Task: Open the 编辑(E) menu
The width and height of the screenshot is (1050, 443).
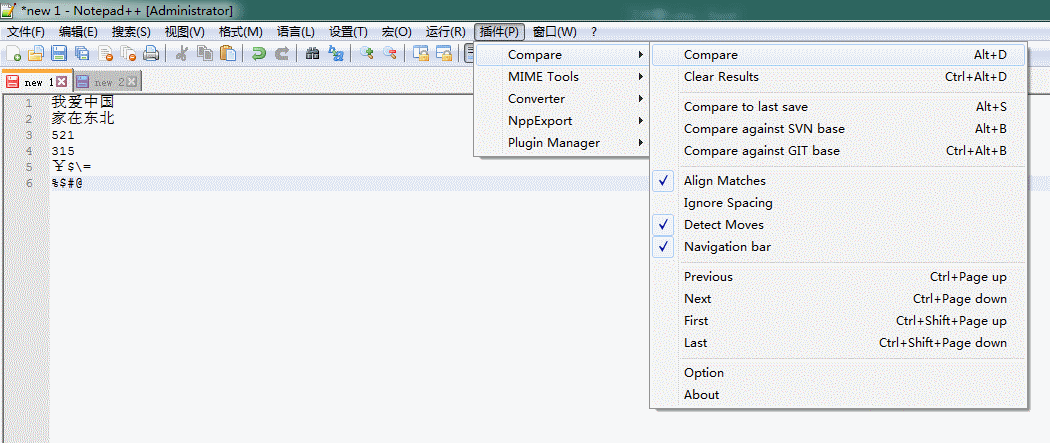Action: [x=78, y=31]
